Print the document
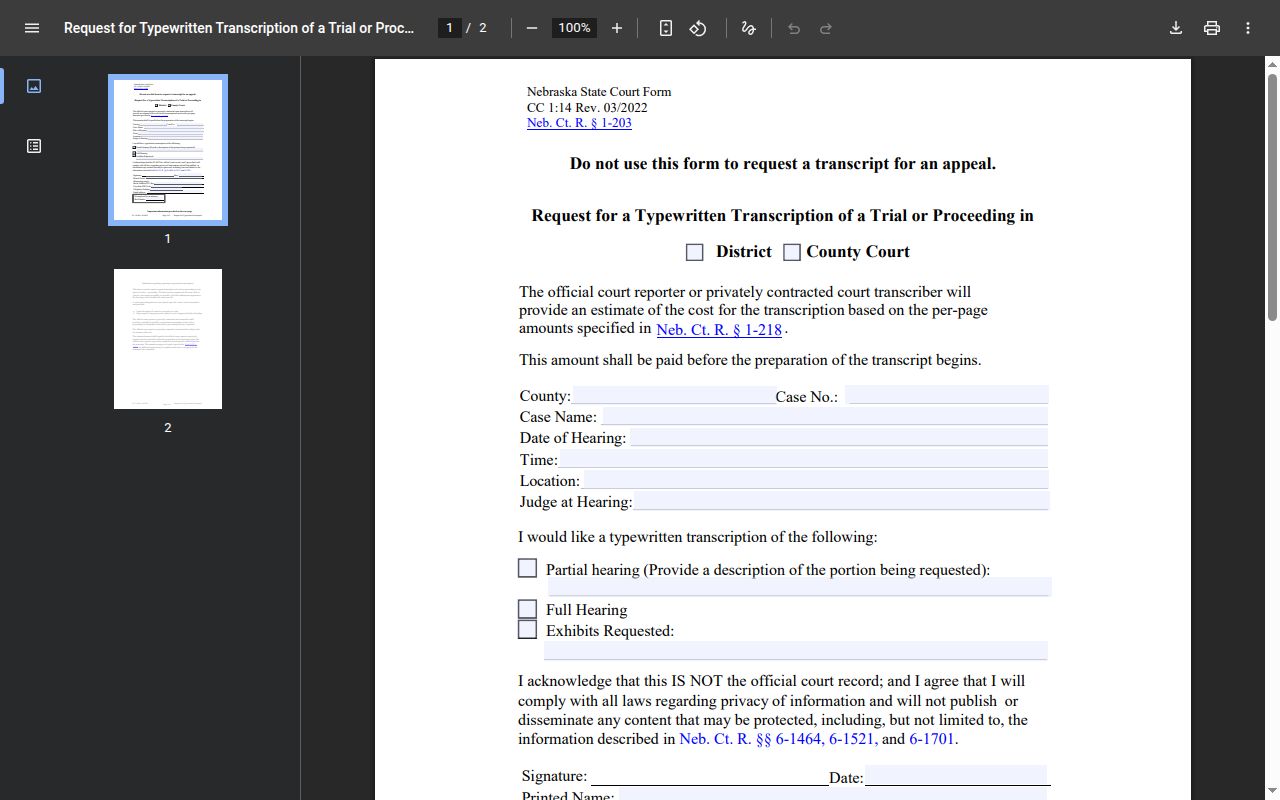The height and width of the screenshot is (800, 1280). [x=1212, y=28]
